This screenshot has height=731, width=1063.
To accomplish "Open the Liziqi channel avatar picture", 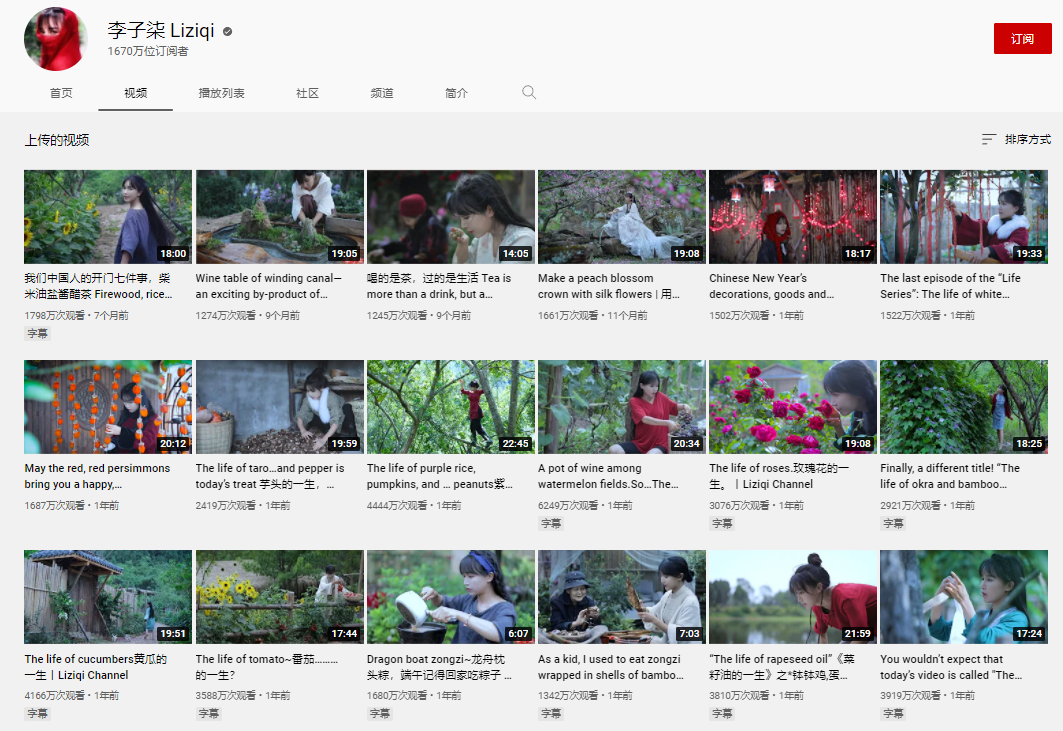I will click(x=56, y=39).
